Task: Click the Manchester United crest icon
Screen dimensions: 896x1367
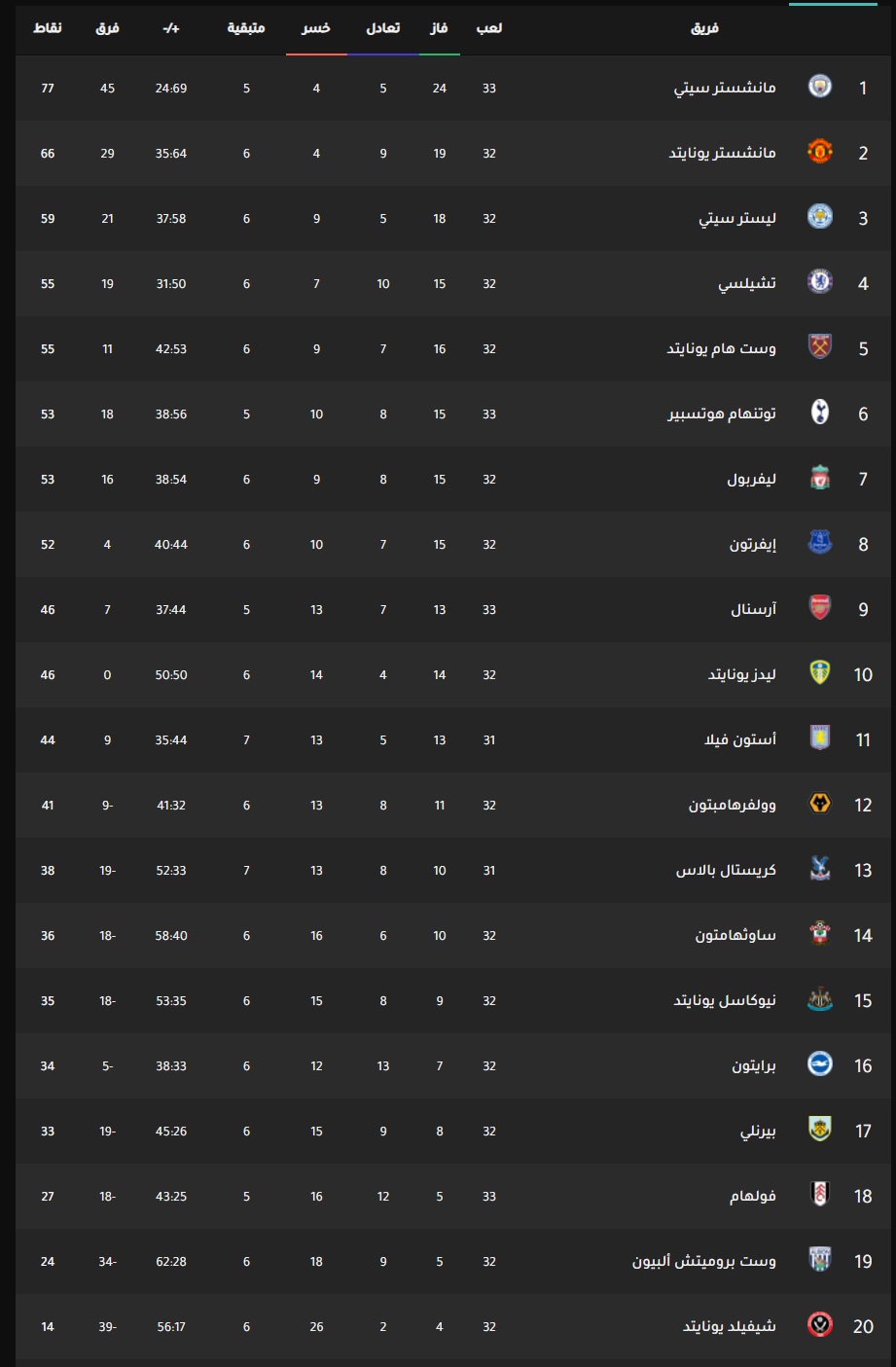Action: pos(820,153)
